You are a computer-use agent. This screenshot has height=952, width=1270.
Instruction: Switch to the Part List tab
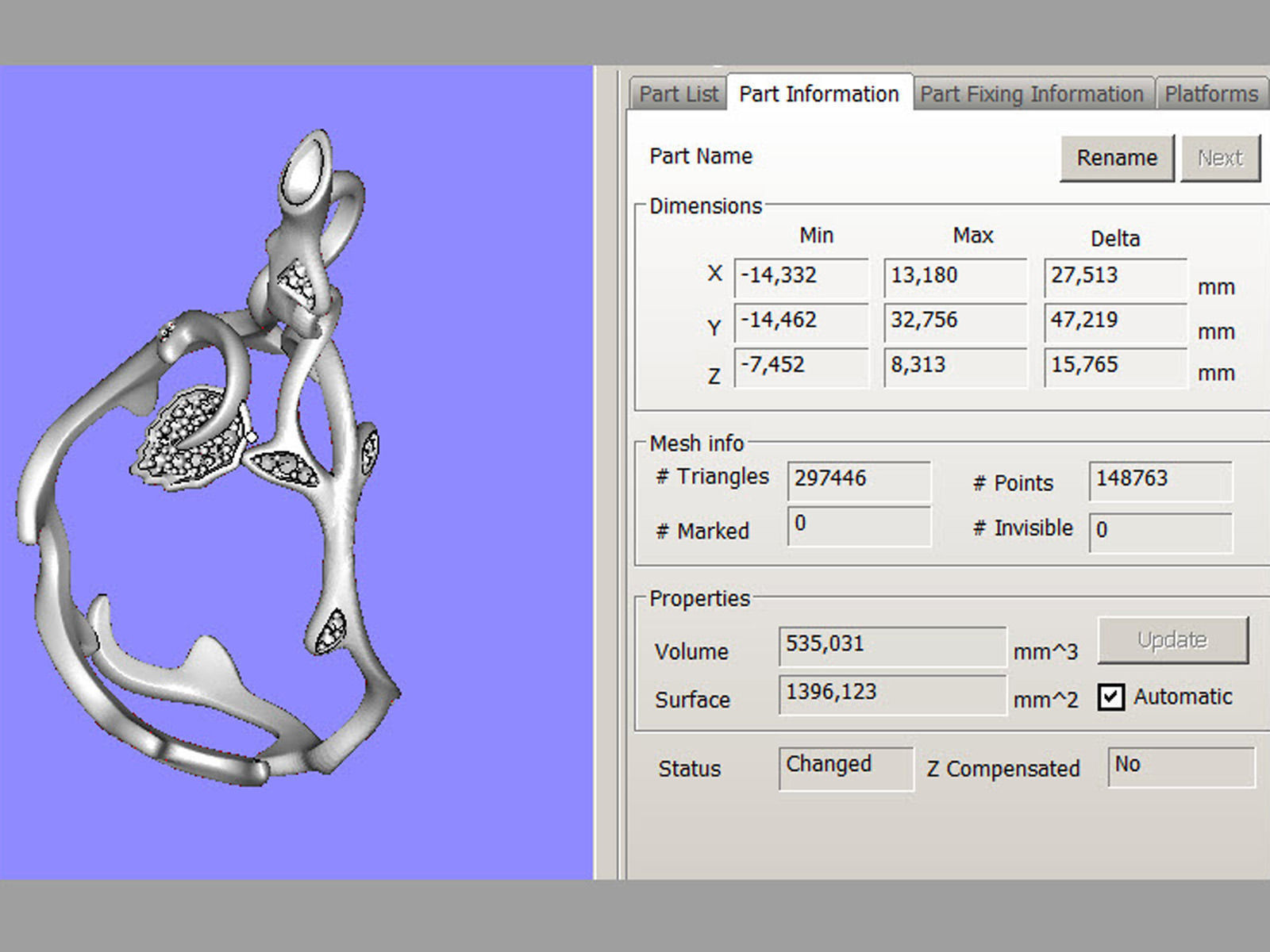pos(679,94)
